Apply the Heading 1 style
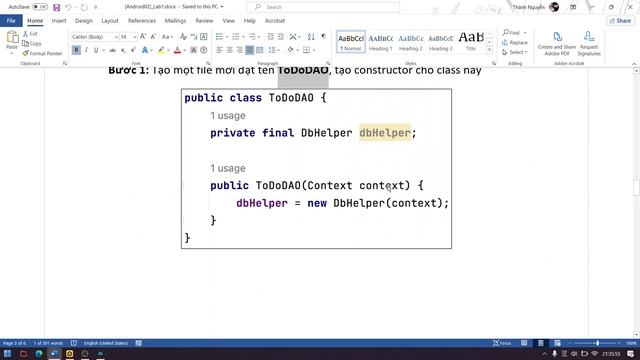 (380, 42)
